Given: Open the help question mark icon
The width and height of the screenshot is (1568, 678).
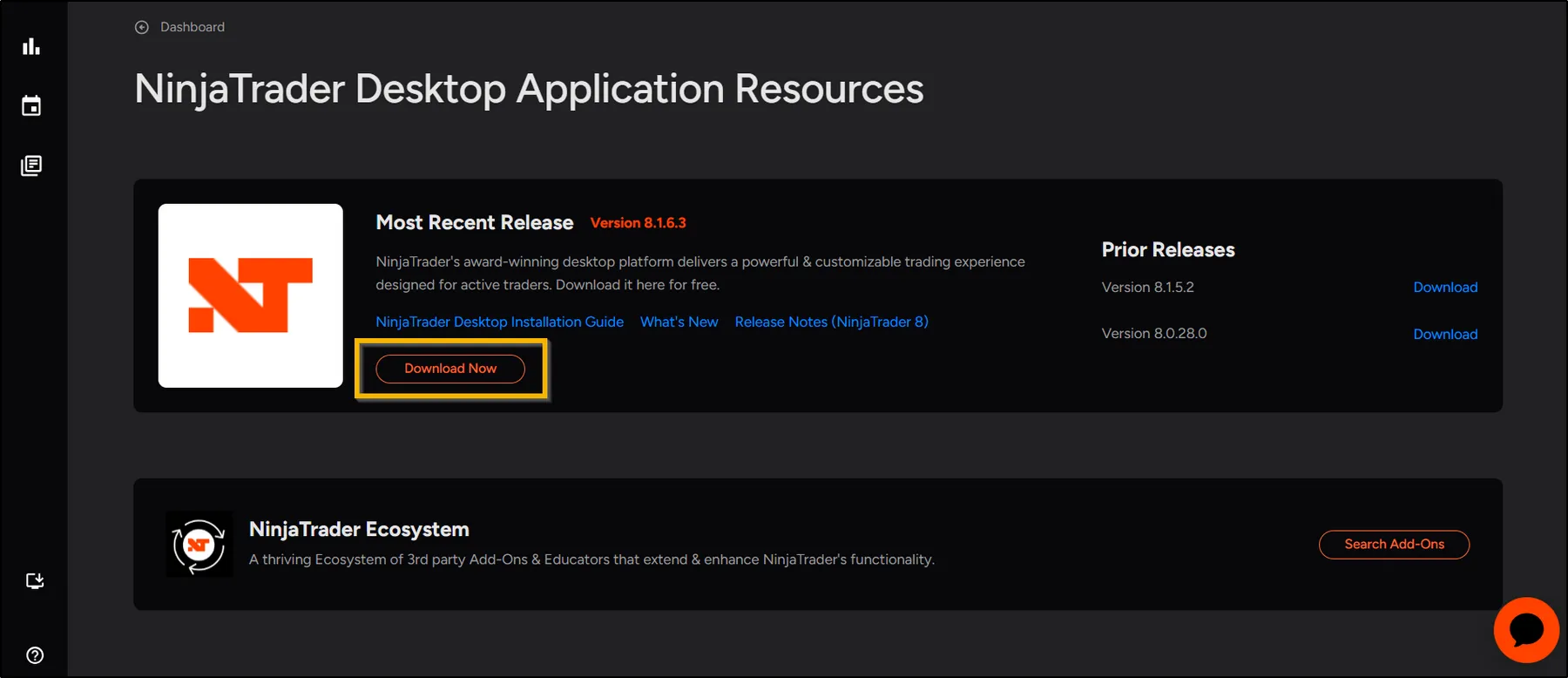Looking at the screenshot, I should 35,655.
